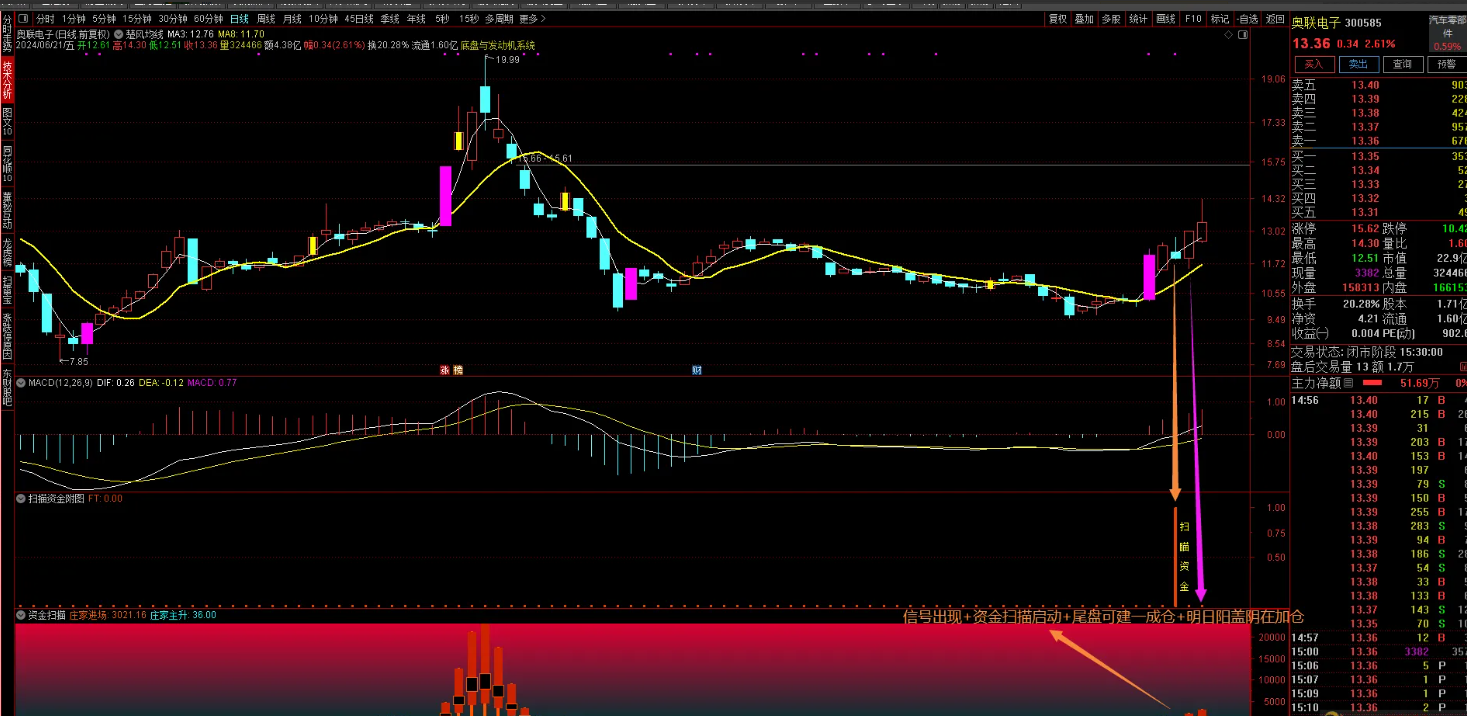The image size is (1467, 716).
Task: Click the 涨 marker icon below the chart
Action: 444,370
